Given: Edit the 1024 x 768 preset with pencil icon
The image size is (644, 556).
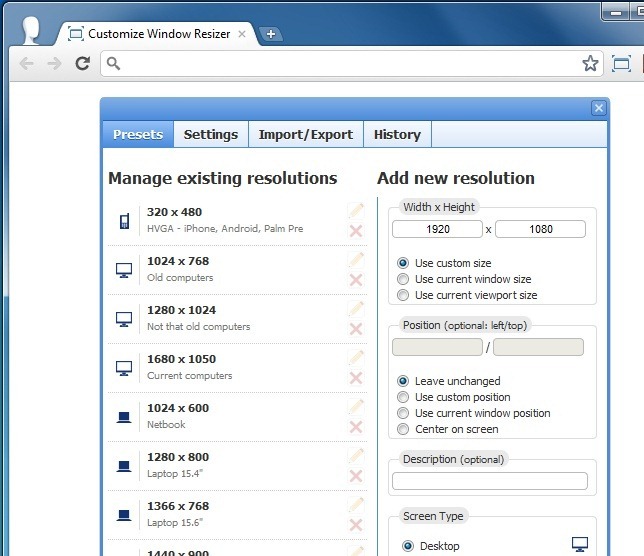Looking at the screenshot, I should point(356,260).
